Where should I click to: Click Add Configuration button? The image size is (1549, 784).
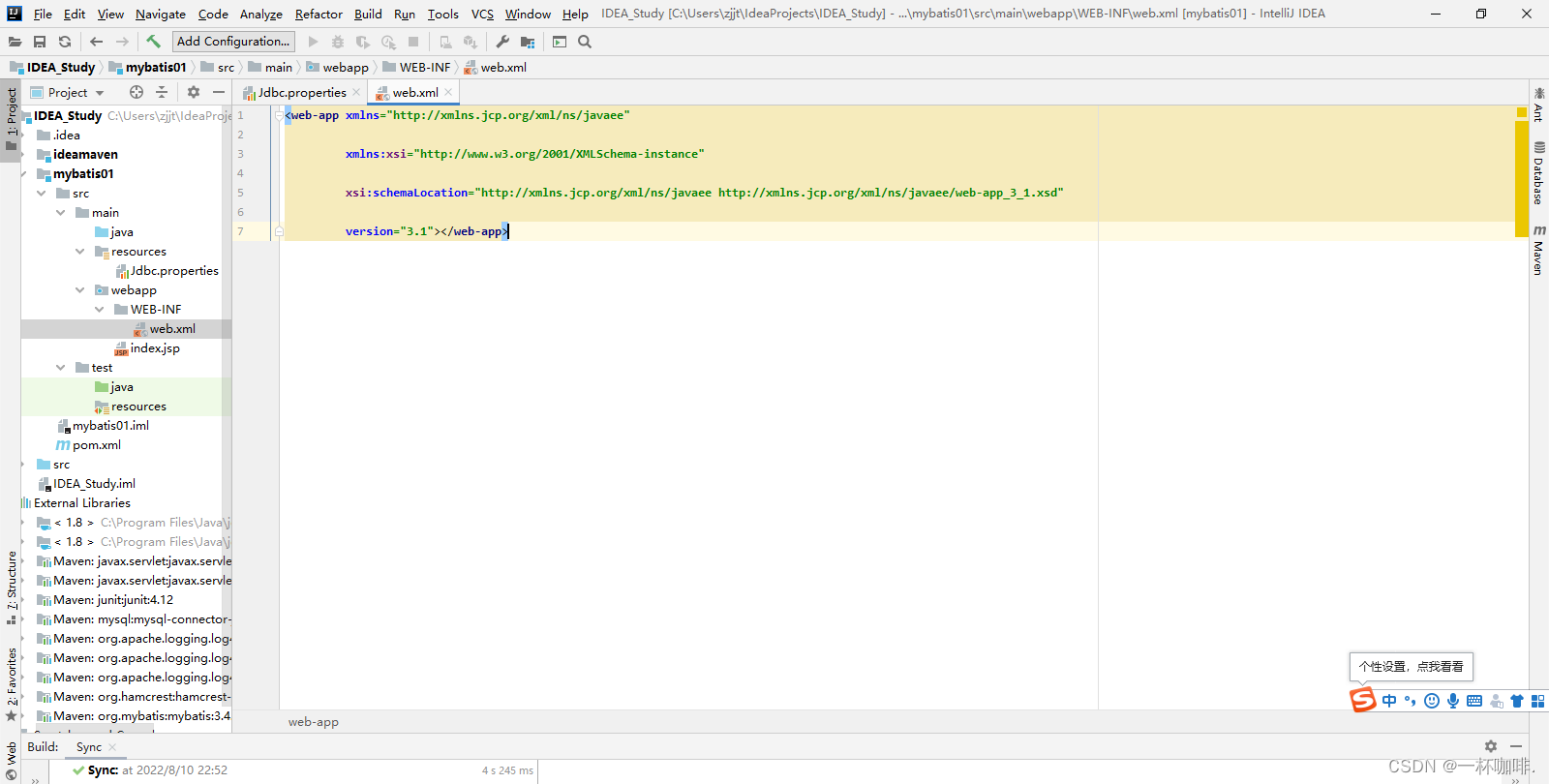(x=233, y=42)
